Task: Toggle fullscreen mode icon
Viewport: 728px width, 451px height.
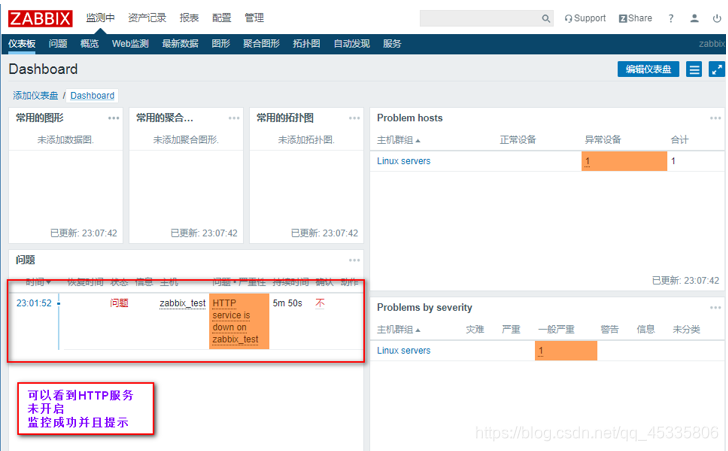Action: click(x=716, y=70)
